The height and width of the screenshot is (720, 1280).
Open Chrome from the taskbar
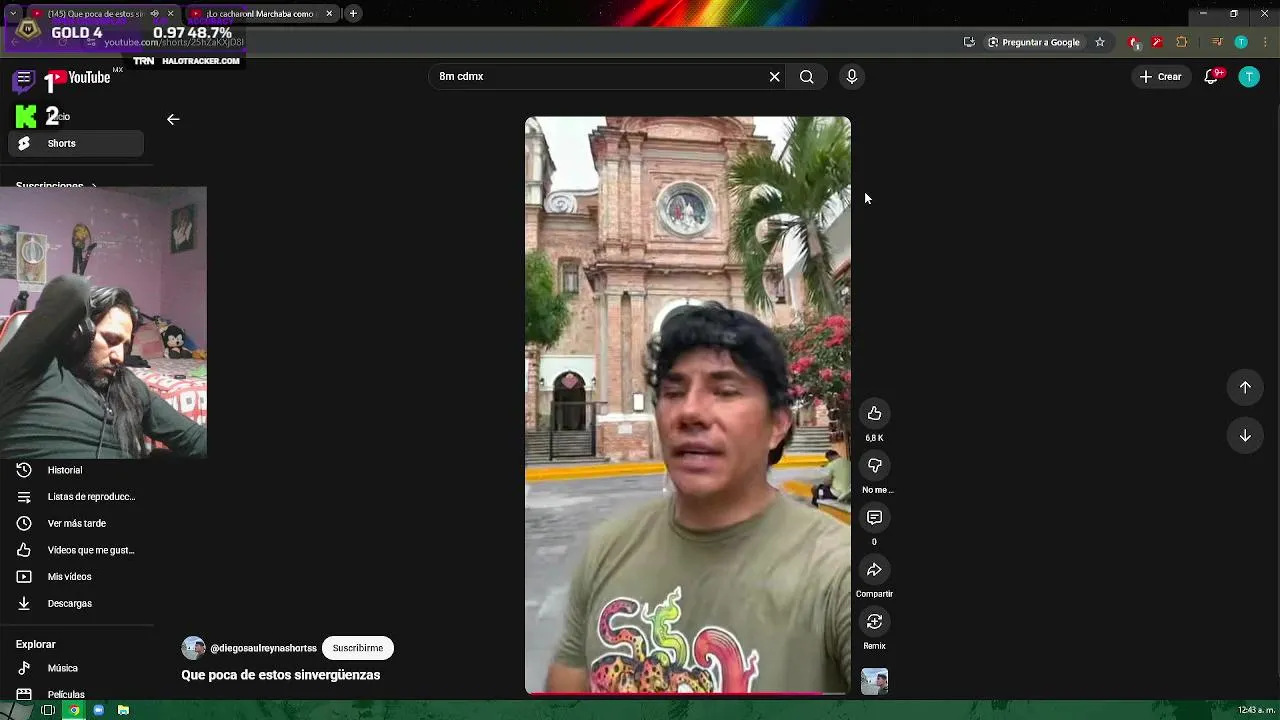74,710
